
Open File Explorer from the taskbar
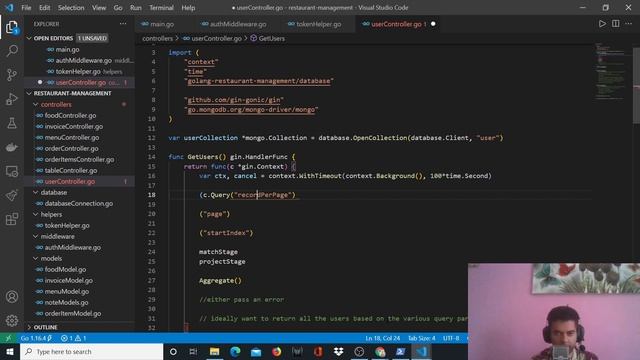(x=214, y=351)
